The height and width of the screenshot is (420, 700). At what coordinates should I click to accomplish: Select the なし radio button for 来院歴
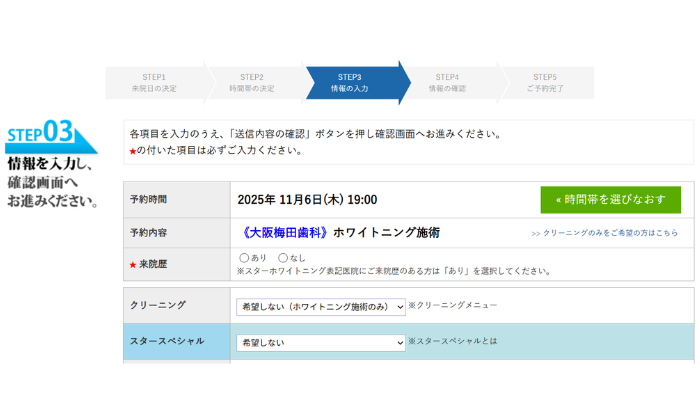(282, 258)
